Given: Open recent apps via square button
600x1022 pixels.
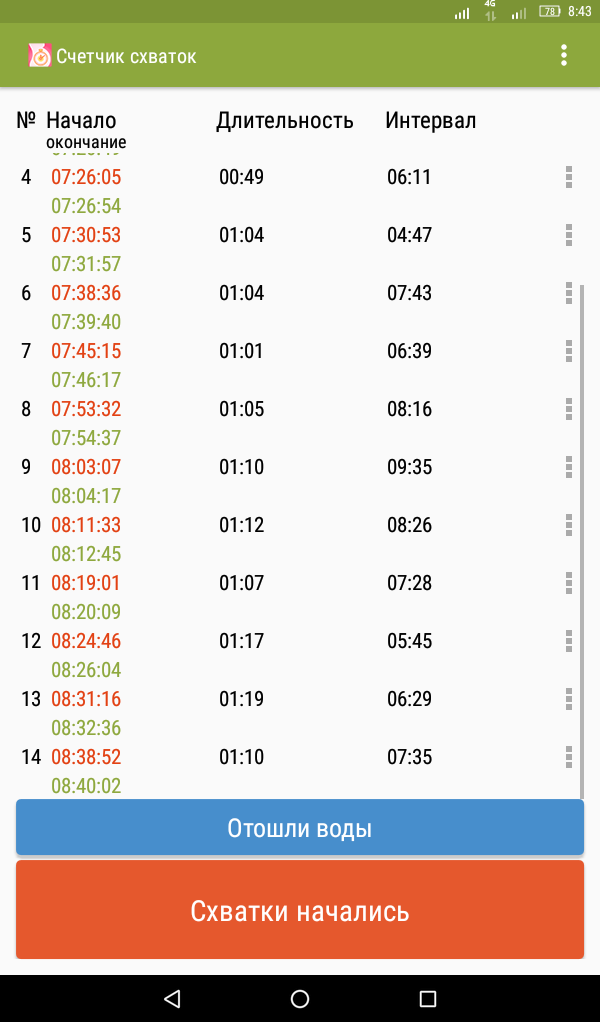Looking at the screenshot, I should (427, 998).
